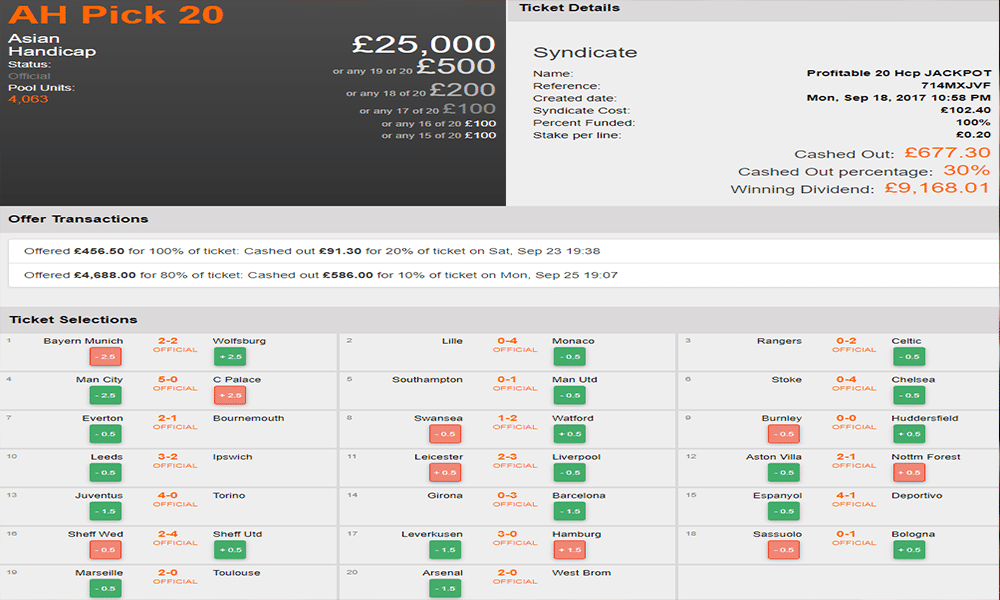The image size is (1000, 600).
Task: Click Man City's green -2.5 handicap badge
Action: click(x=106, y=395)
